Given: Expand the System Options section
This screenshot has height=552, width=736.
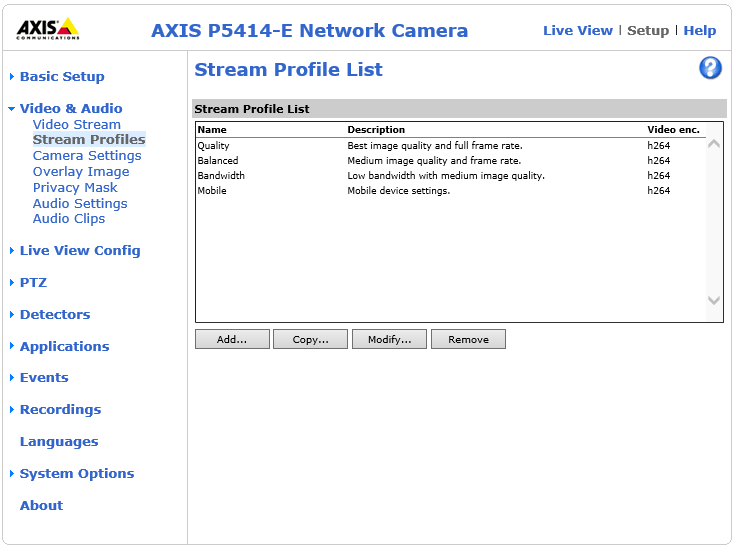Looking at the screenshot, I should click(x=77, y=474).
